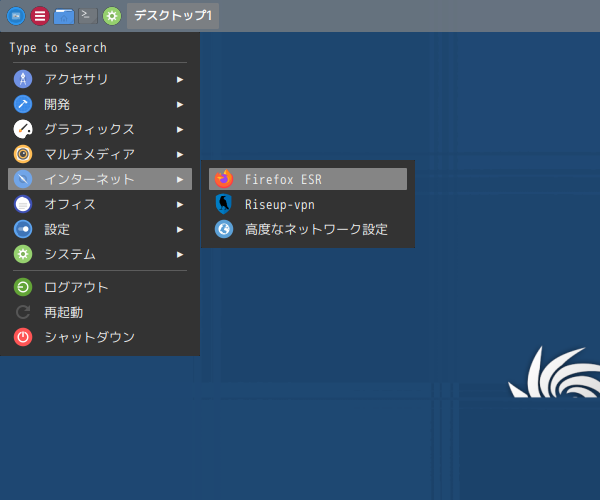
Task: Expand the 開発 submenu arrow
Action: (180, 104)
